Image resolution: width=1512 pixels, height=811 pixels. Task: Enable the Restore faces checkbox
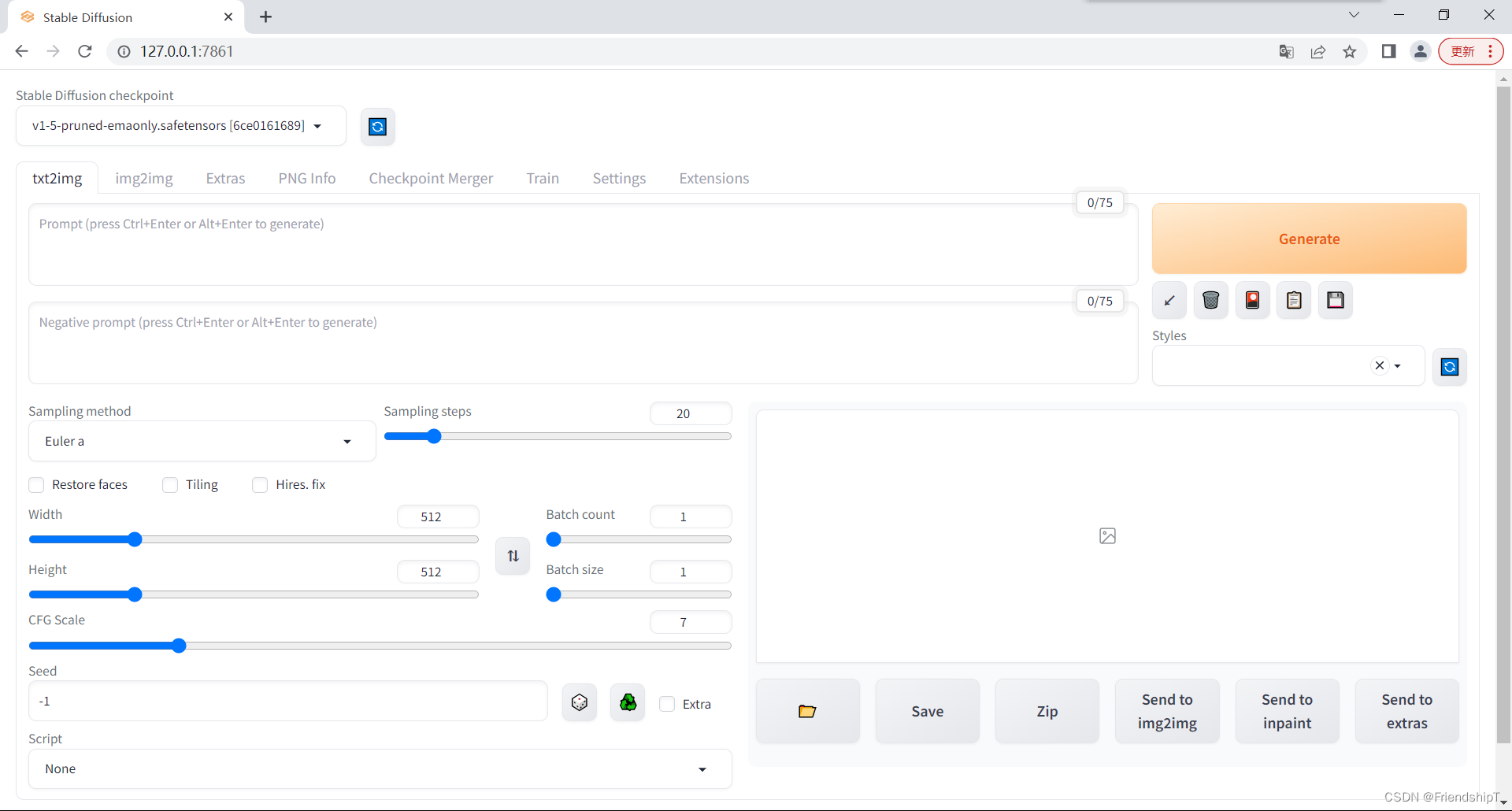pyautogui.click(x=36, y=485)
